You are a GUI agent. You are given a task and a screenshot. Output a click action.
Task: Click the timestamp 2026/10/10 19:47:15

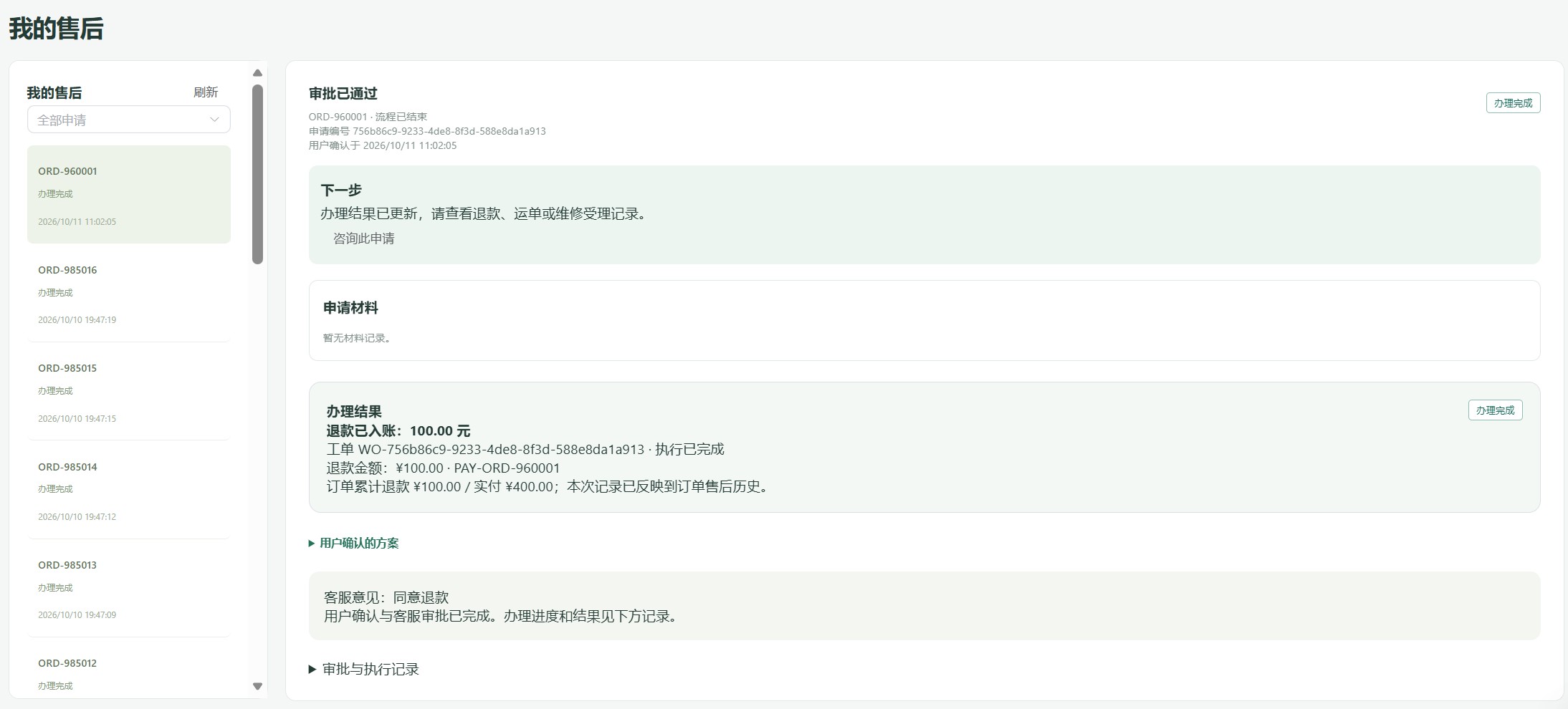click(77, 419)
